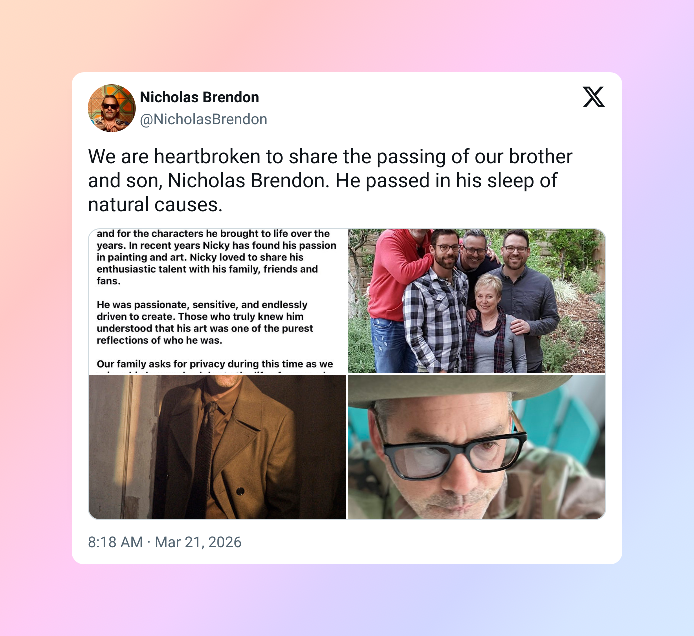The height and width of the screenshot is (636, 694).
Task: Click the X logo on the tweet card
Action: (594, 97)
